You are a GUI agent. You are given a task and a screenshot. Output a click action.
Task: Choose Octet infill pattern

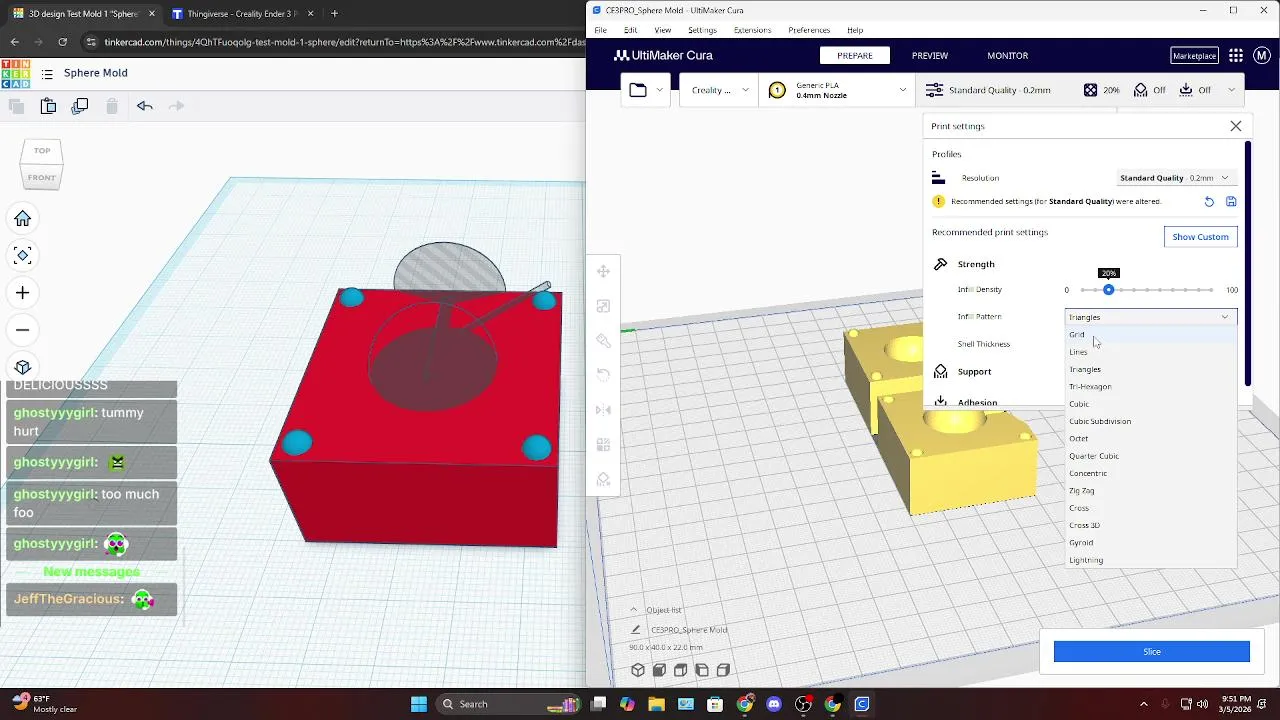(1151, 439)
